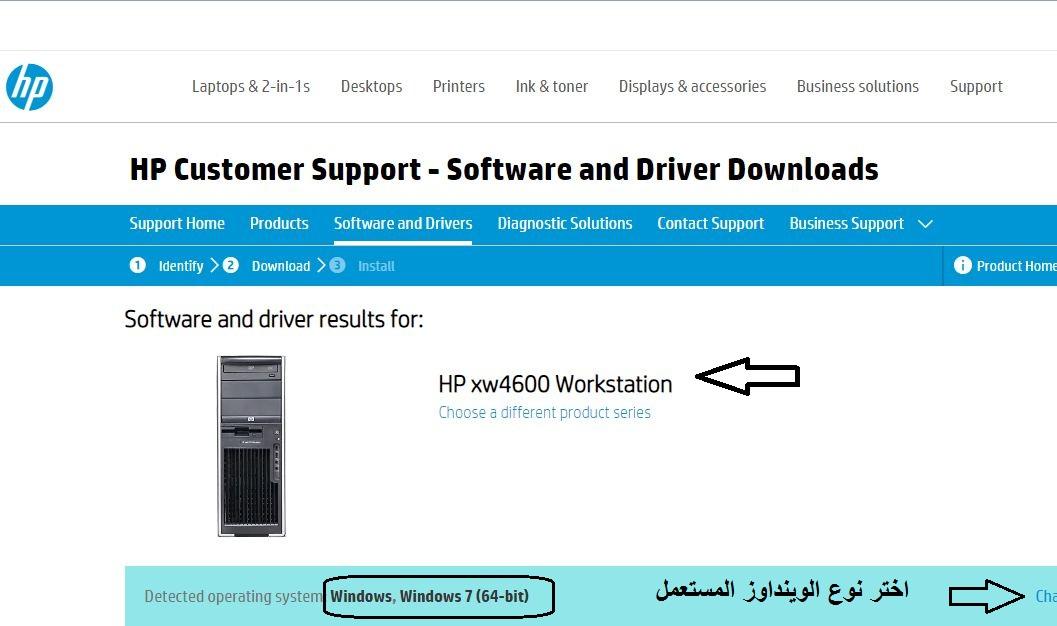
Task: Click the Detected operating system label
Action: [234, 596]
